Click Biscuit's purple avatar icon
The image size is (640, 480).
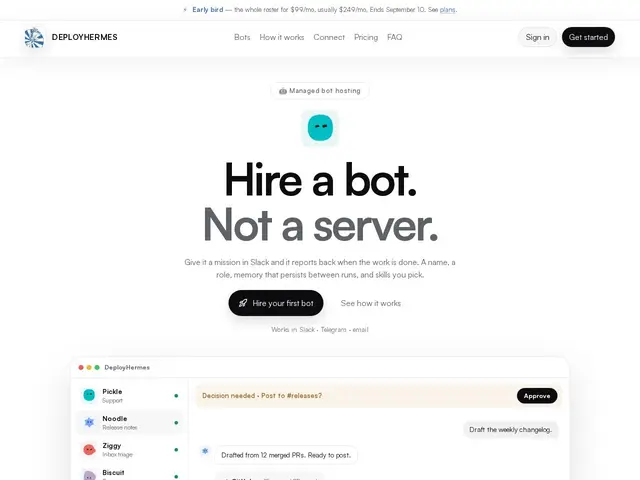[89, 475]
